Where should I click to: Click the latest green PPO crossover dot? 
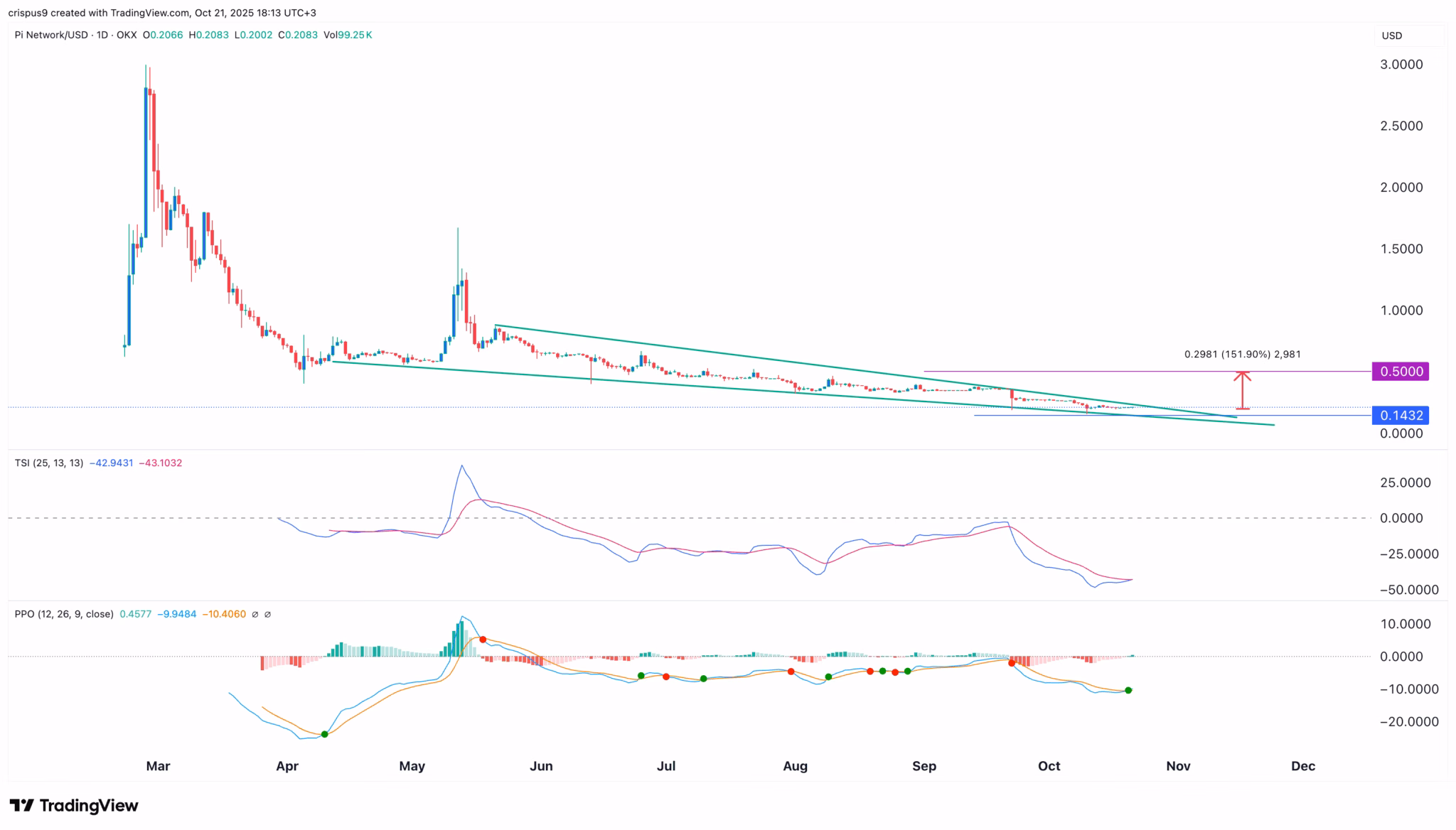(1128, 690)
